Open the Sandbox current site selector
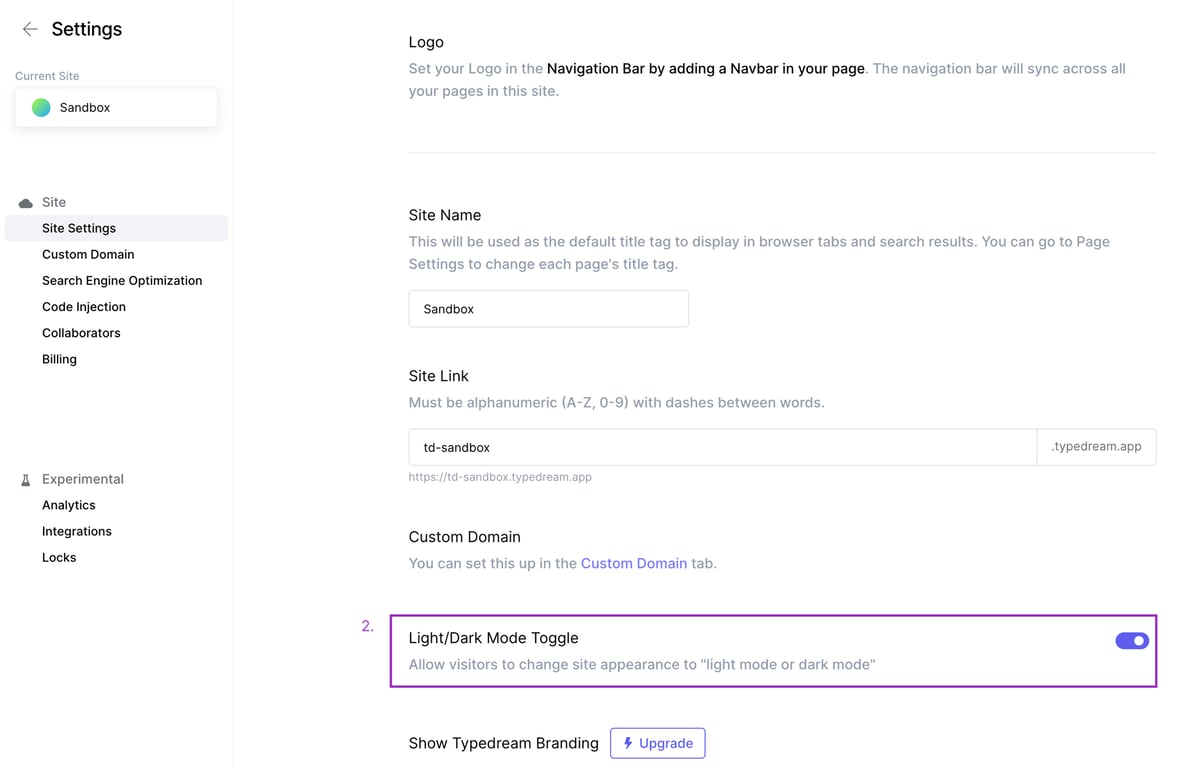Screen dimensions: 1196x768 pyautogui.click(x=116, y=108)
